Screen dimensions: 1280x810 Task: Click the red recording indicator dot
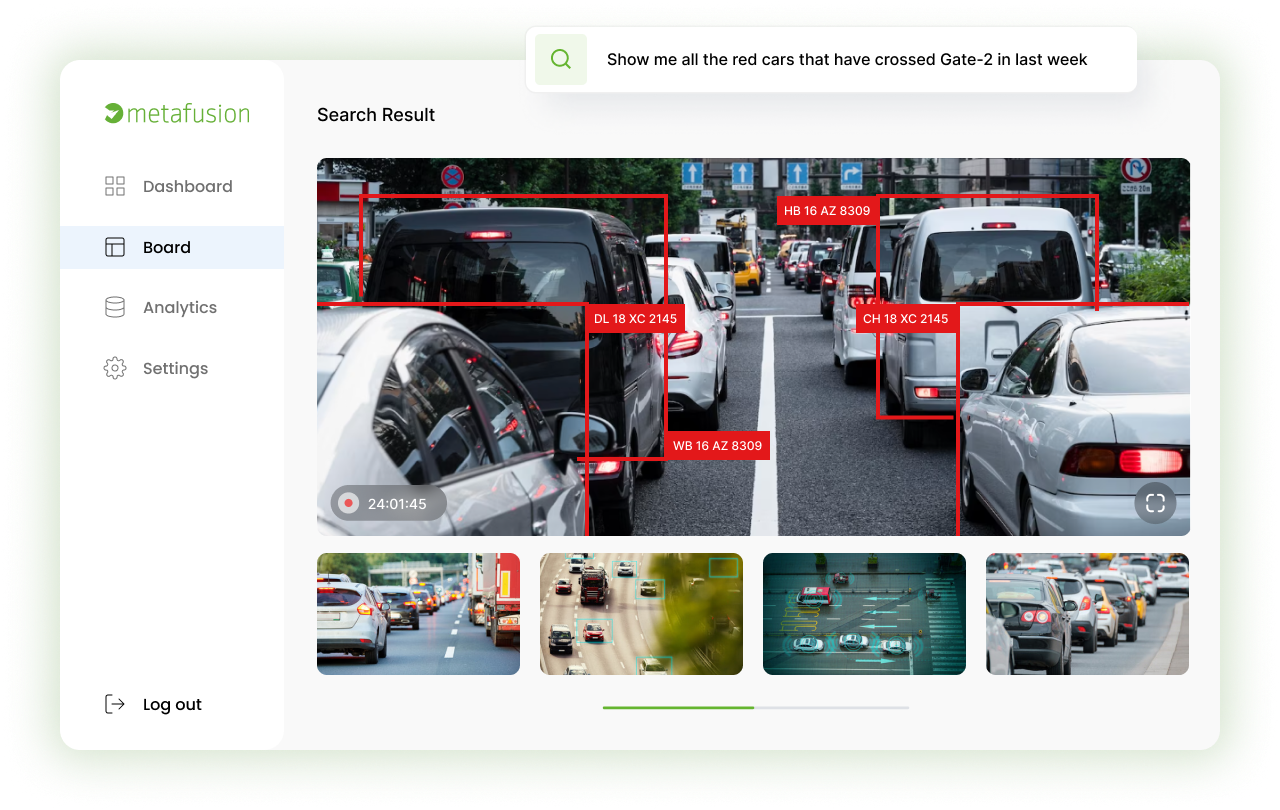coord(348,503)
